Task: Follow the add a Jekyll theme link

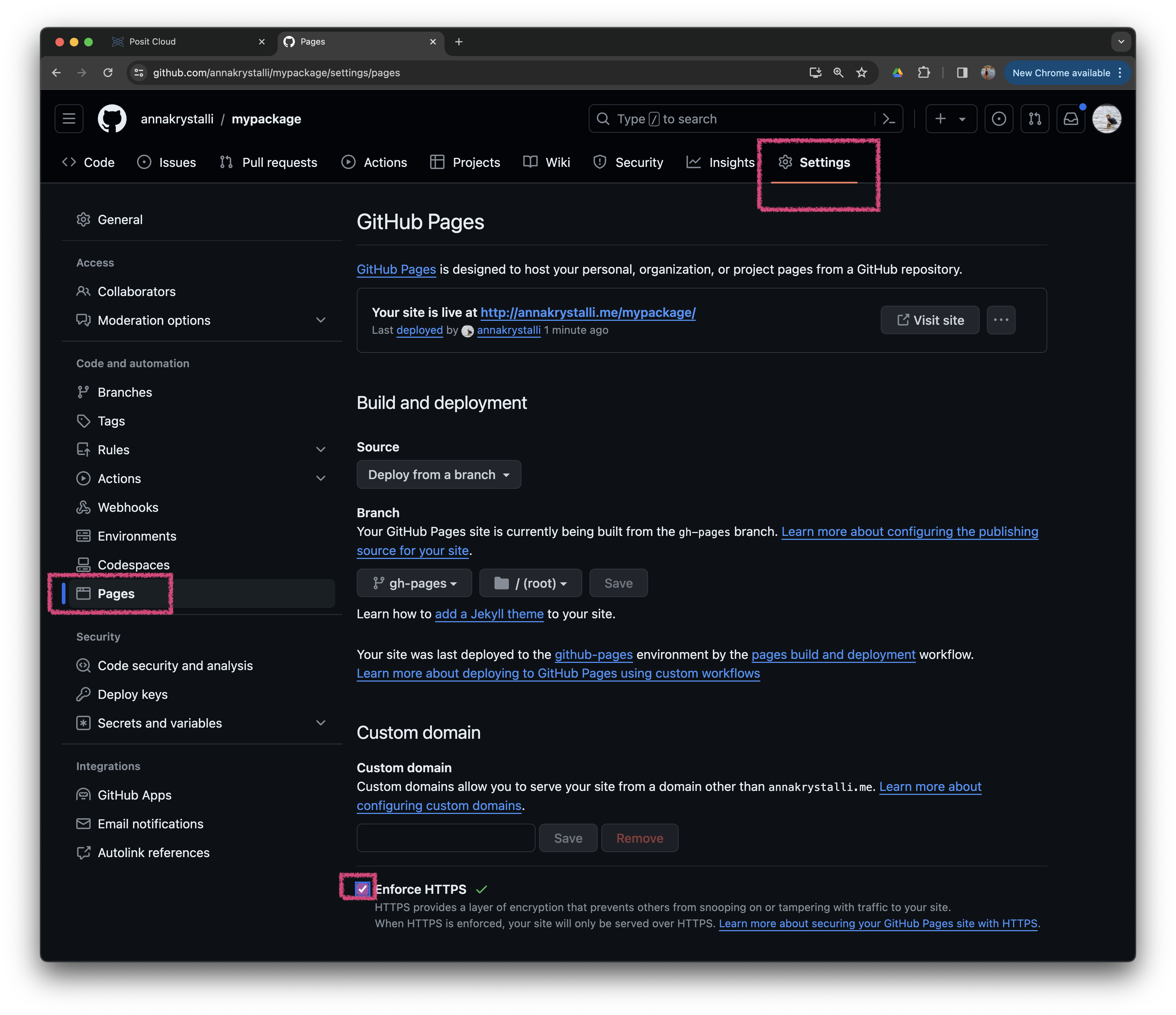Action: 489,614
